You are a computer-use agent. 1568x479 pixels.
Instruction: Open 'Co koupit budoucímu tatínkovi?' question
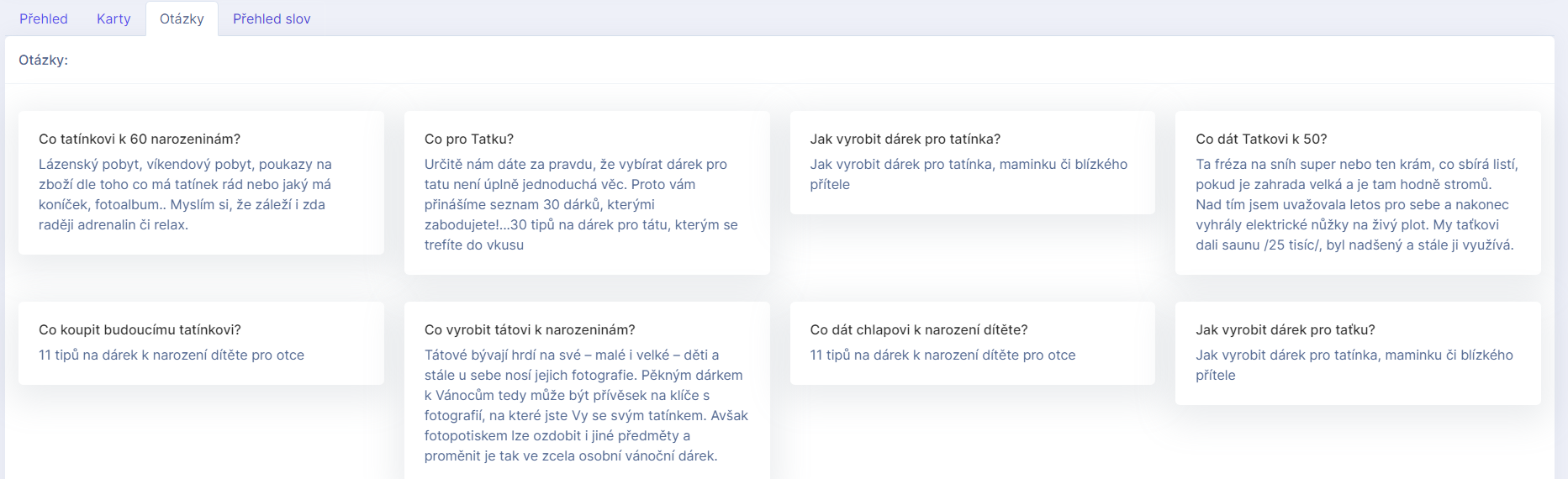(x=140, y=329)
